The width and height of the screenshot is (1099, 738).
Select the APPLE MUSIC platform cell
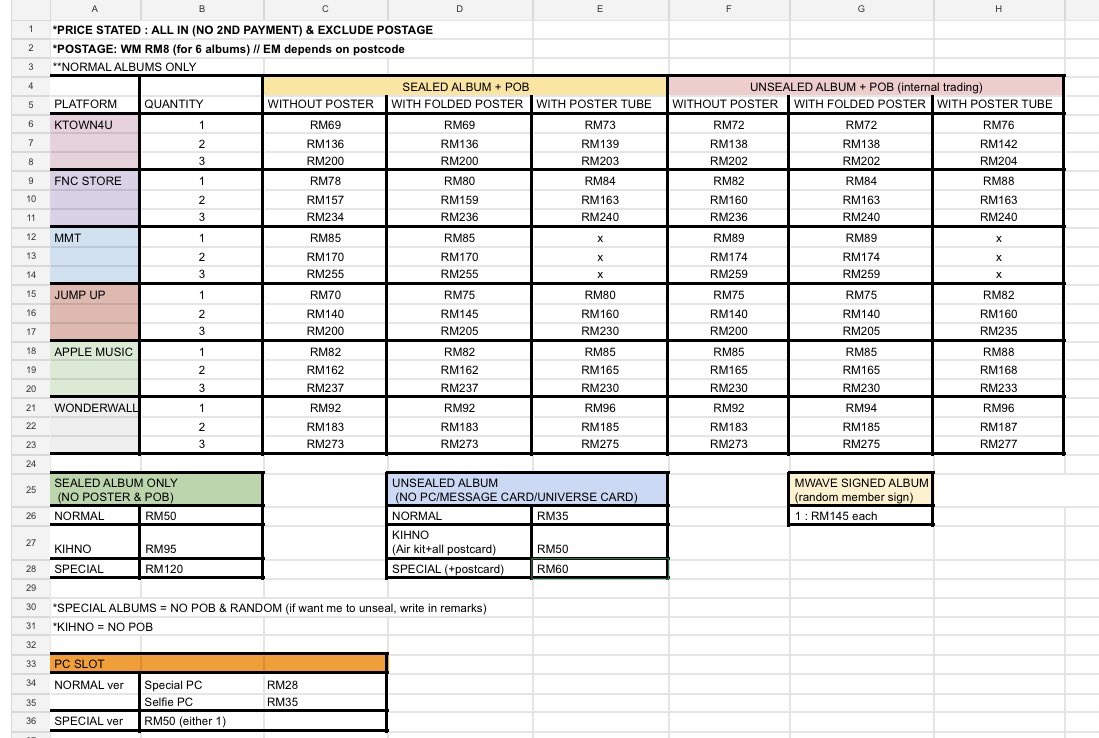95,352
